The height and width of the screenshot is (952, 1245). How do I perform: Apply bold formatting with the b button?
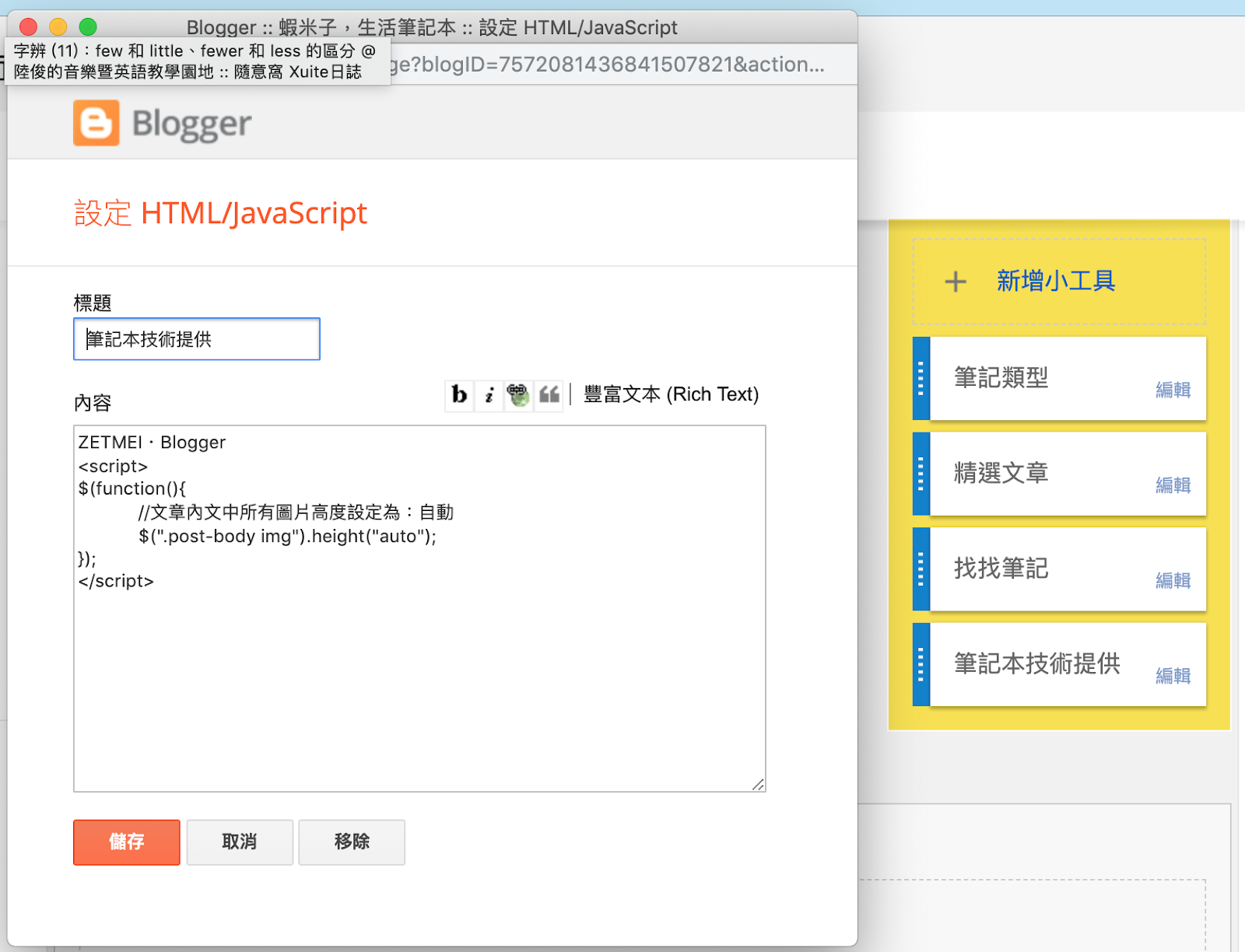[x=459, y=395]
